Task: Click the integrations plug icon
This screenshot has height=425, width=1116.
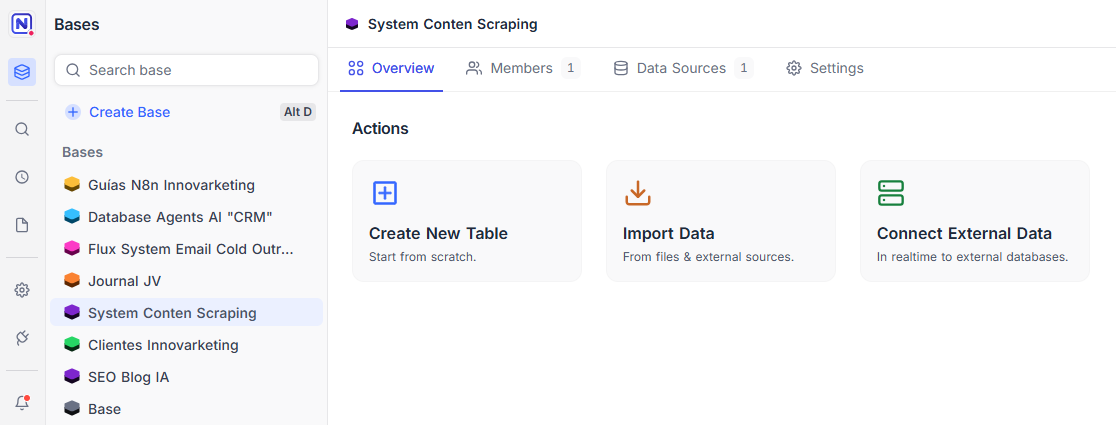Action: click(x=22, y=338)
